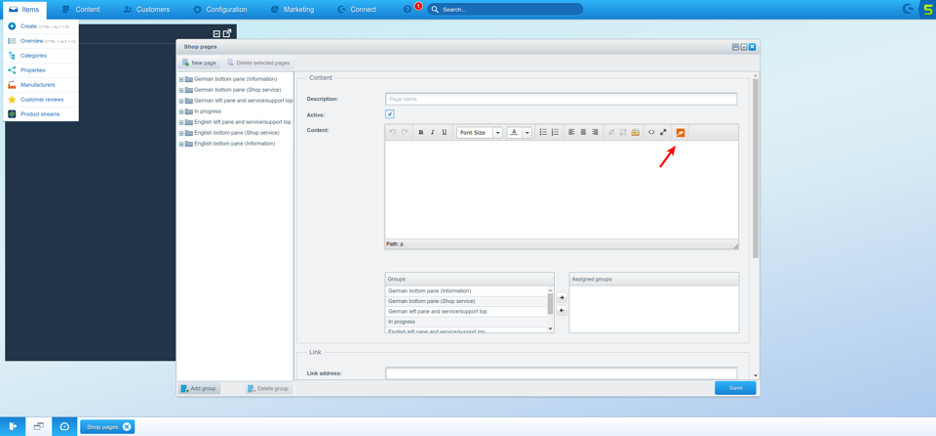This screenshot has width=936, height=436.
Task: Toggle fullscreen mode for the editor
Action: pyautogui.click(x=663, y=132)
